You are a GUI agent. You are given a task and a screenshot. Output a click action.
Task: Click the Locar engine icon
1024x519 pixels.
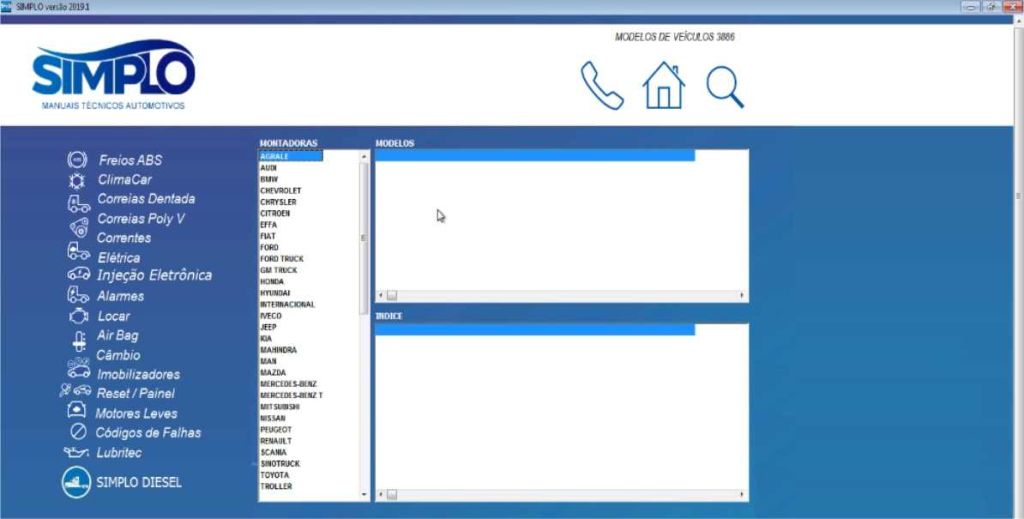[x=78, y=316]
